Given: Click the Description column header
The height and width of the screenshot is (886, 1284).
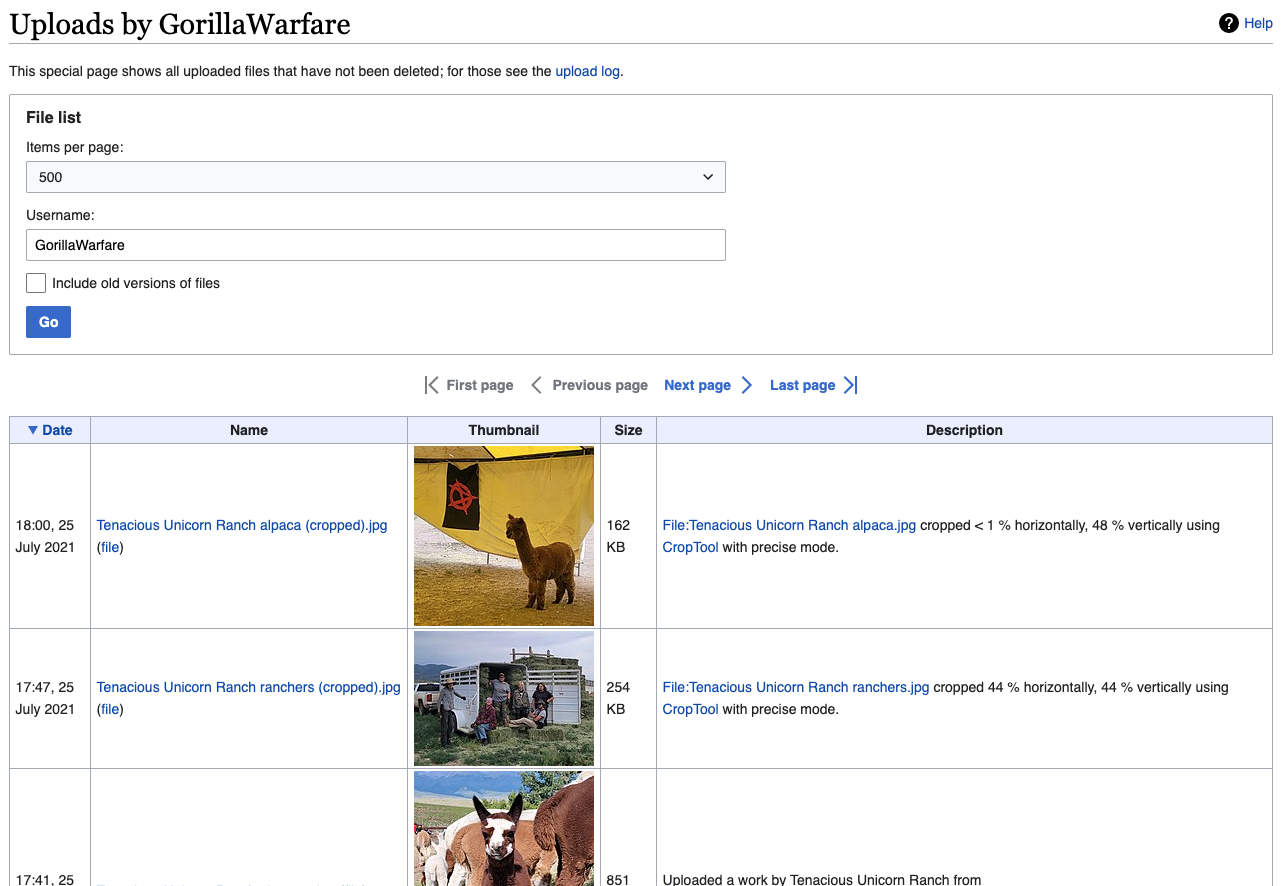Looking at the screenshot, I should tap(964, 430).
